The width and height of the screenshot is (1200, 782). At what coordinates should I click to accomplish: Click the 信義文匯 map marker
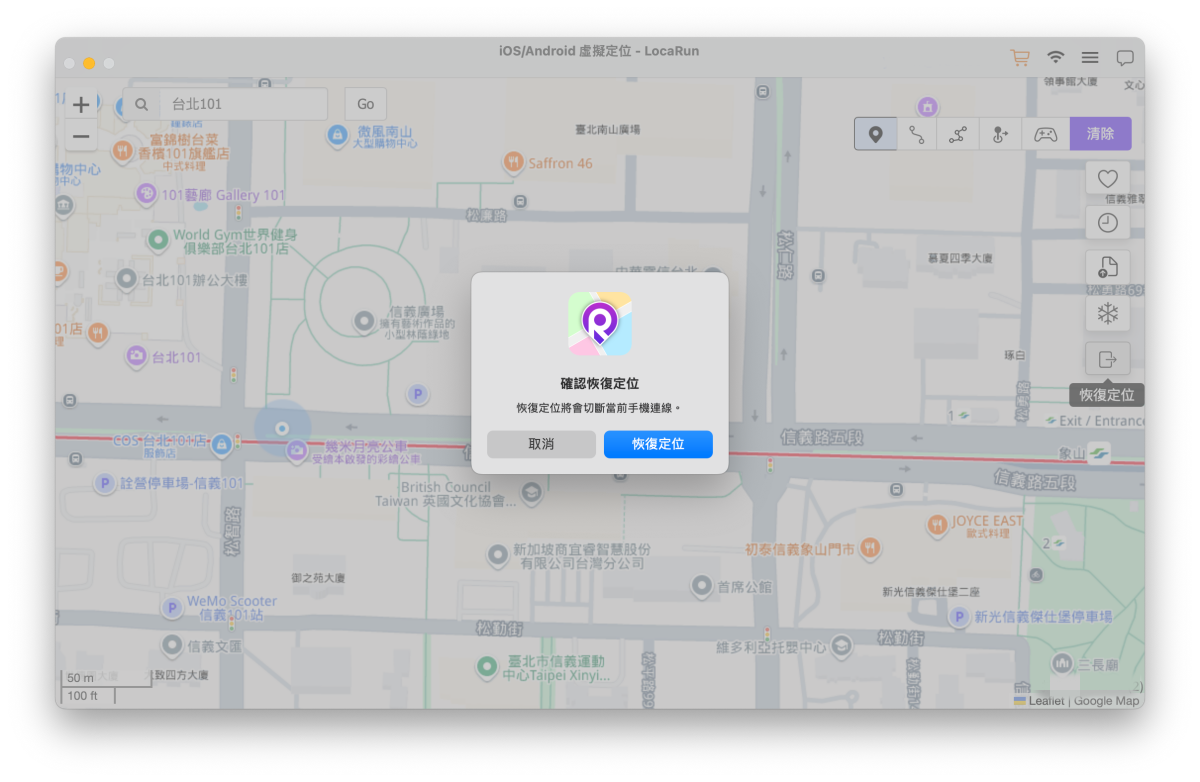pos(172,646)
